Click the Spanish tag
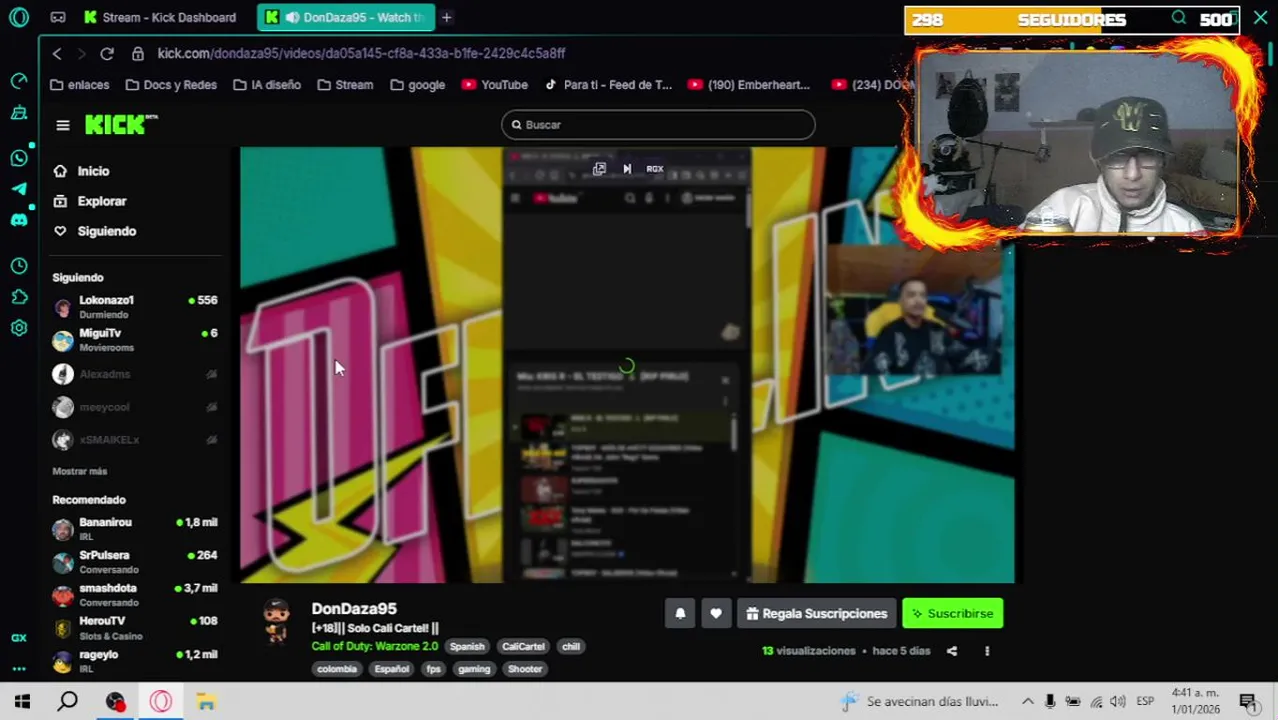Image resolution: width=1278 pixels, height=720 pixels. tap(467, 646)
